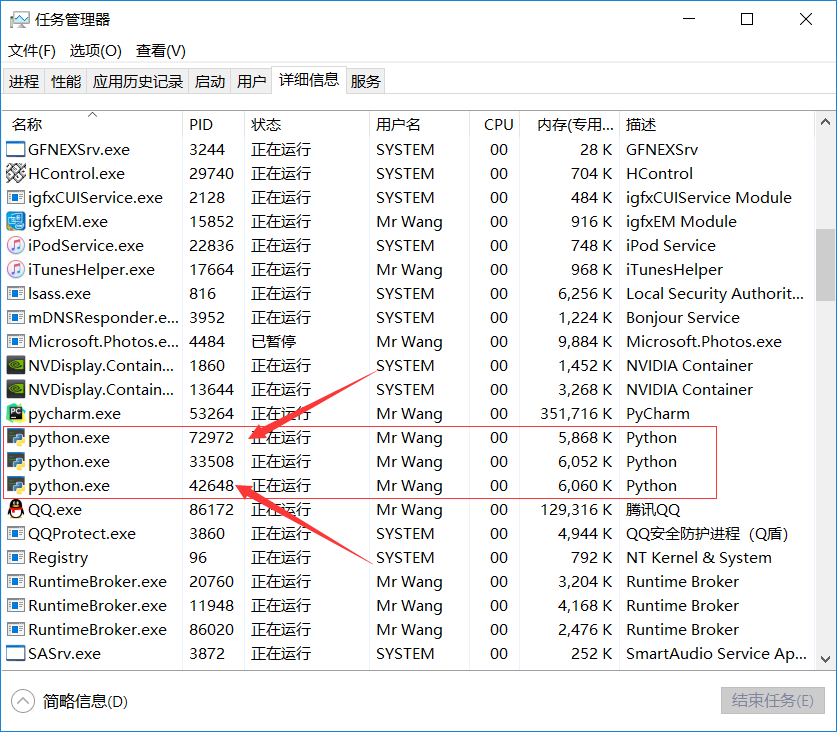Switch to the 进程 tab
This screenshot has width=837, height=732.
24,81
